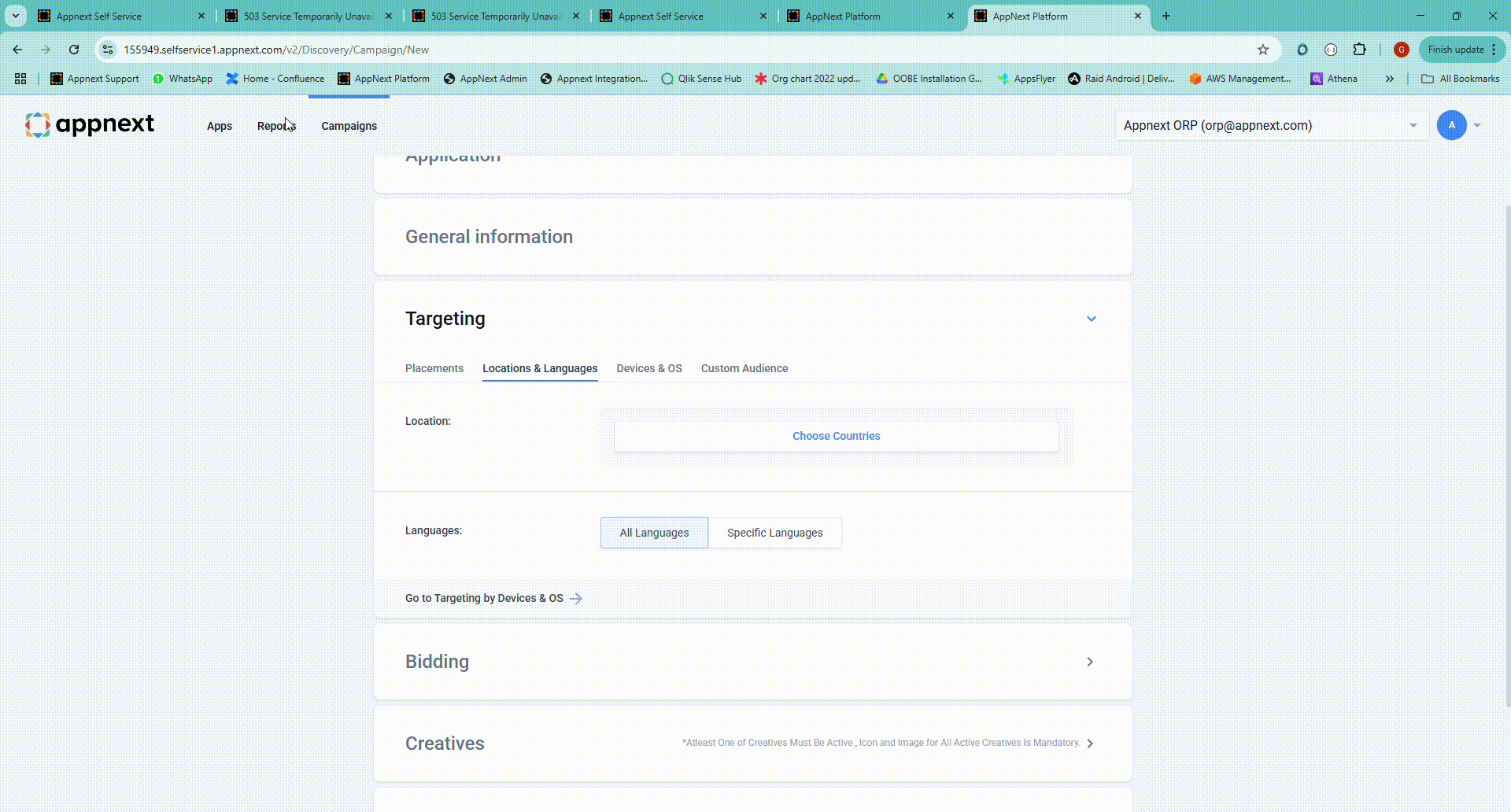
Task: Open All Bookmarks folder
Action: [1461, 79]
